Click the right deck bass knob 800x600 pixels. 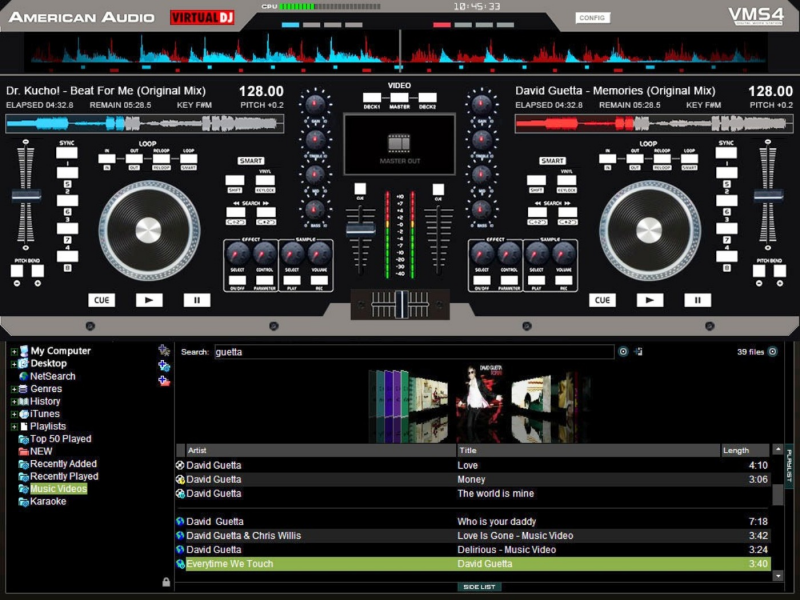(x=481, y=209)
